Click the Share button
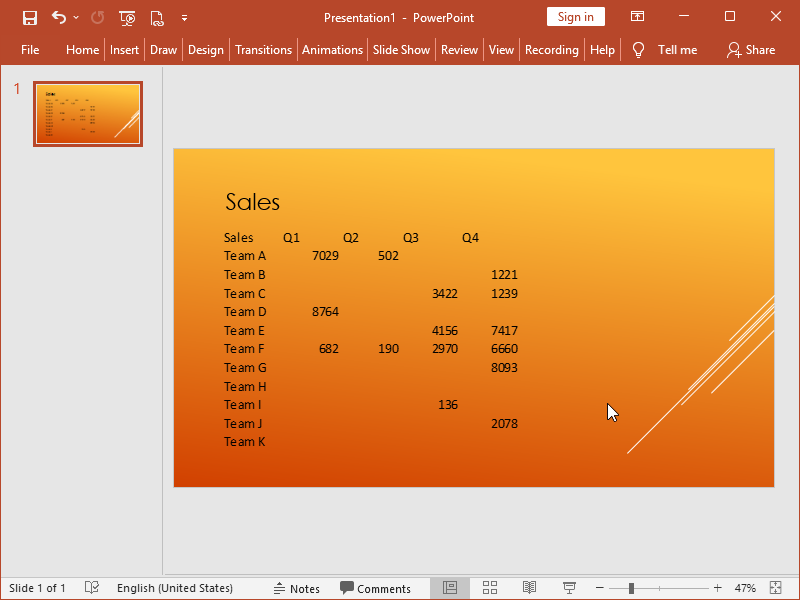The image size is (800, 600). 751,49
